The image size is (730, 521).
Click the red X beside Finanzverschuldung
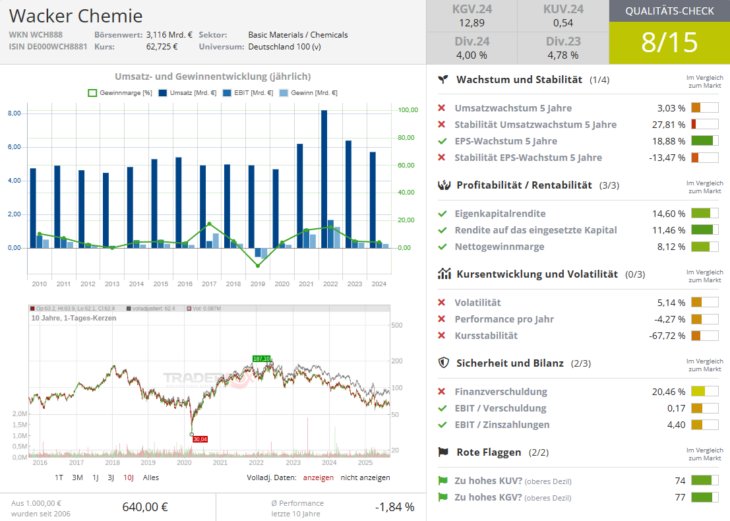pyautogui.click(x=441, y=392)
